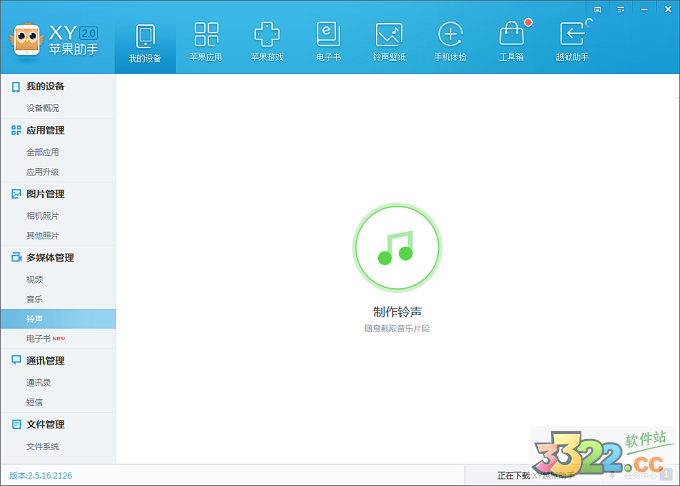Image resolution: width=680 pixels, height=486 pixels.
Task: Click the 我的设备 phone icon in sidebar
Action: [16, 87]
